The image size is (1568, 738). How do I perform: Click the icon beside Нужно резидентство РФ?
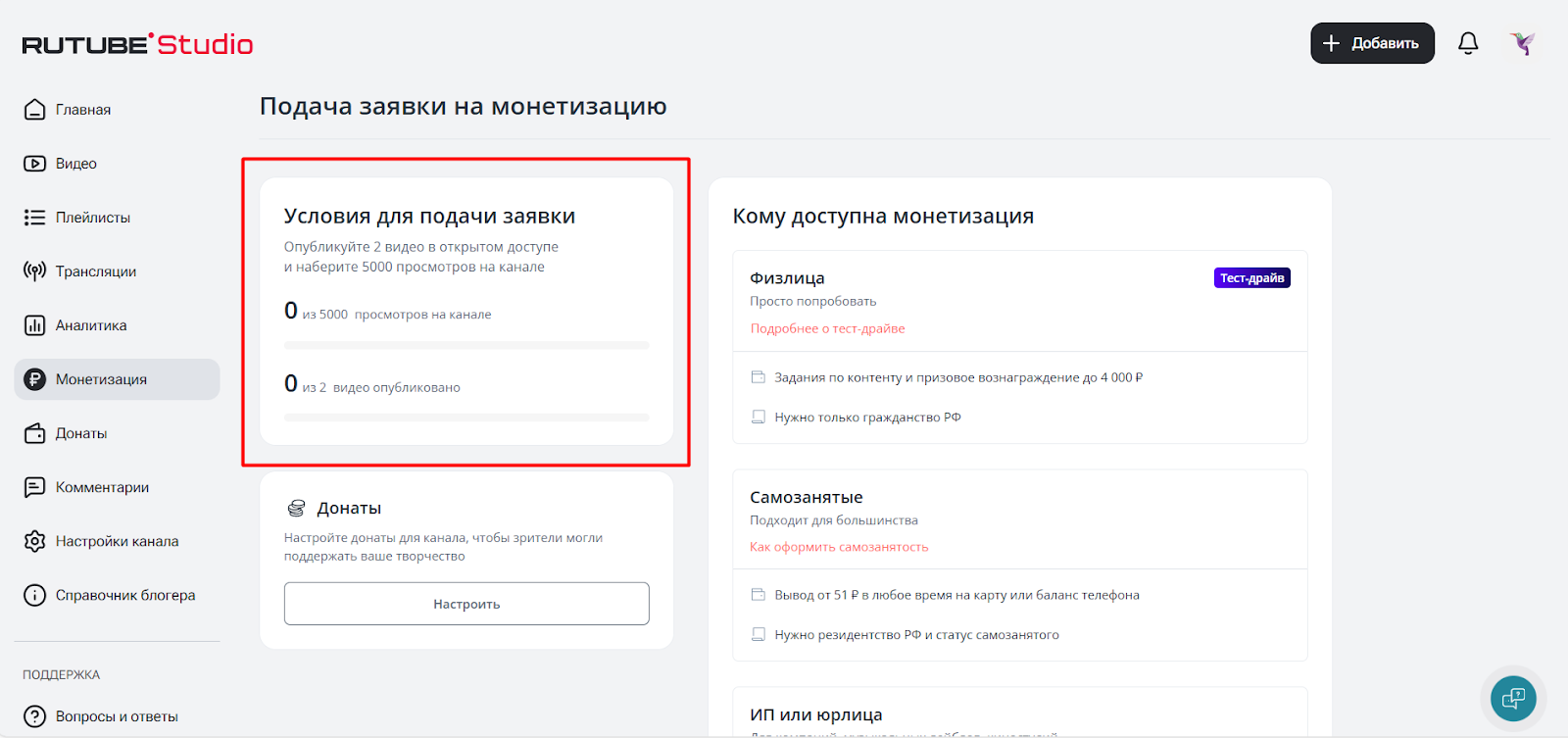758,634
